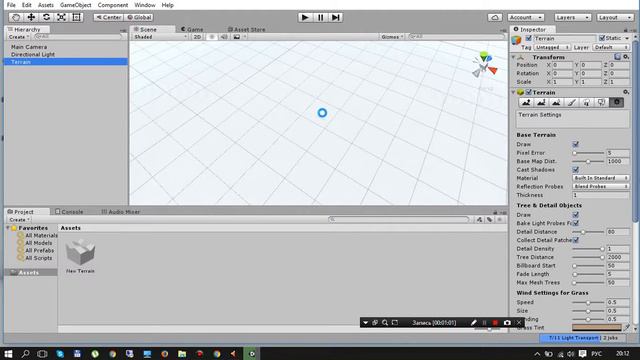Open the Account dropdown
The width and height of the screenshot is (640, 360).
point(526,18)
